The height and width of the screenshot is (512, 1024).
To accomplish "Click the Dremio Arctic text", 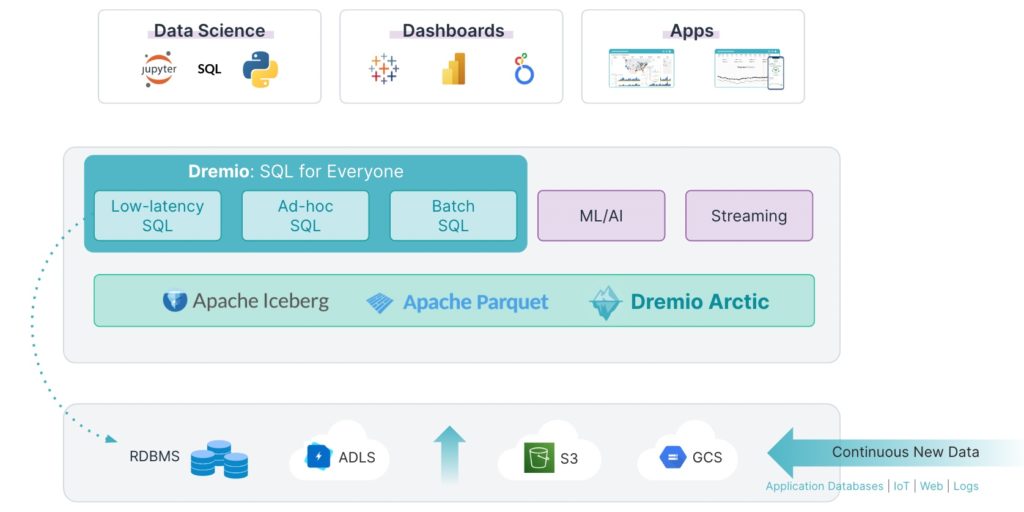I will [x=700, y=302].
